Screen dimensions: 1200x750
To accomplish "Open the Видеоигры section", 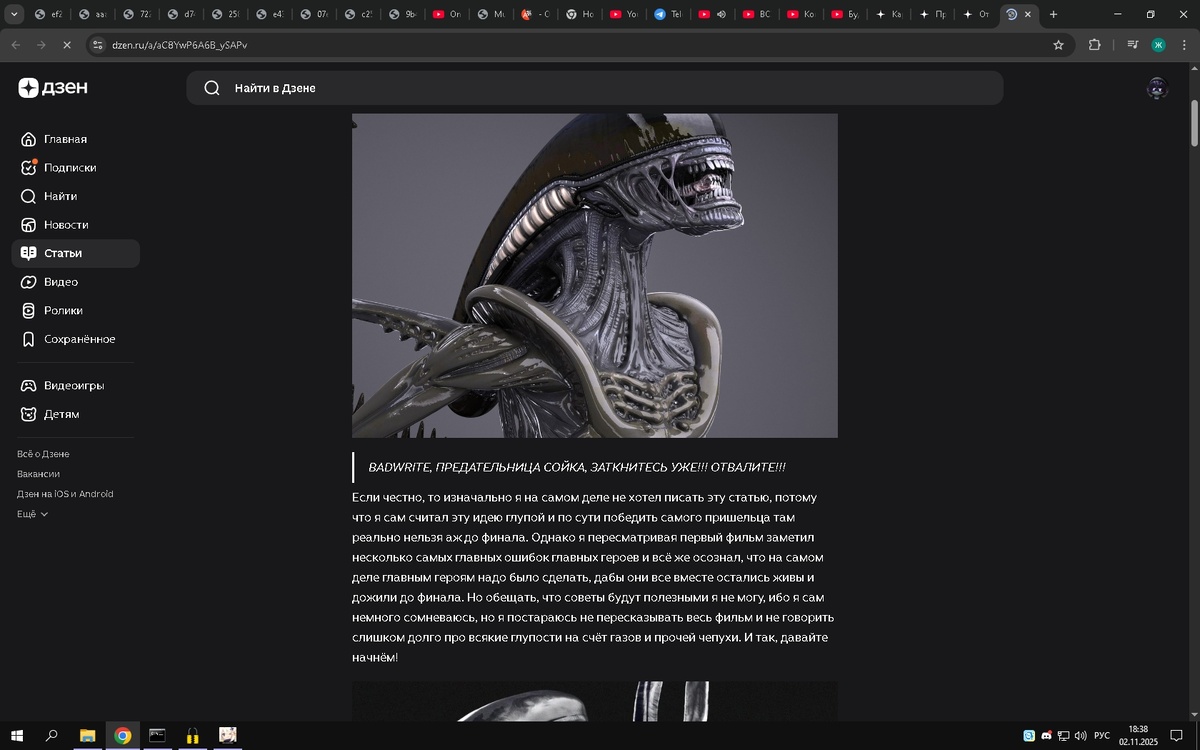I will 75,385.
